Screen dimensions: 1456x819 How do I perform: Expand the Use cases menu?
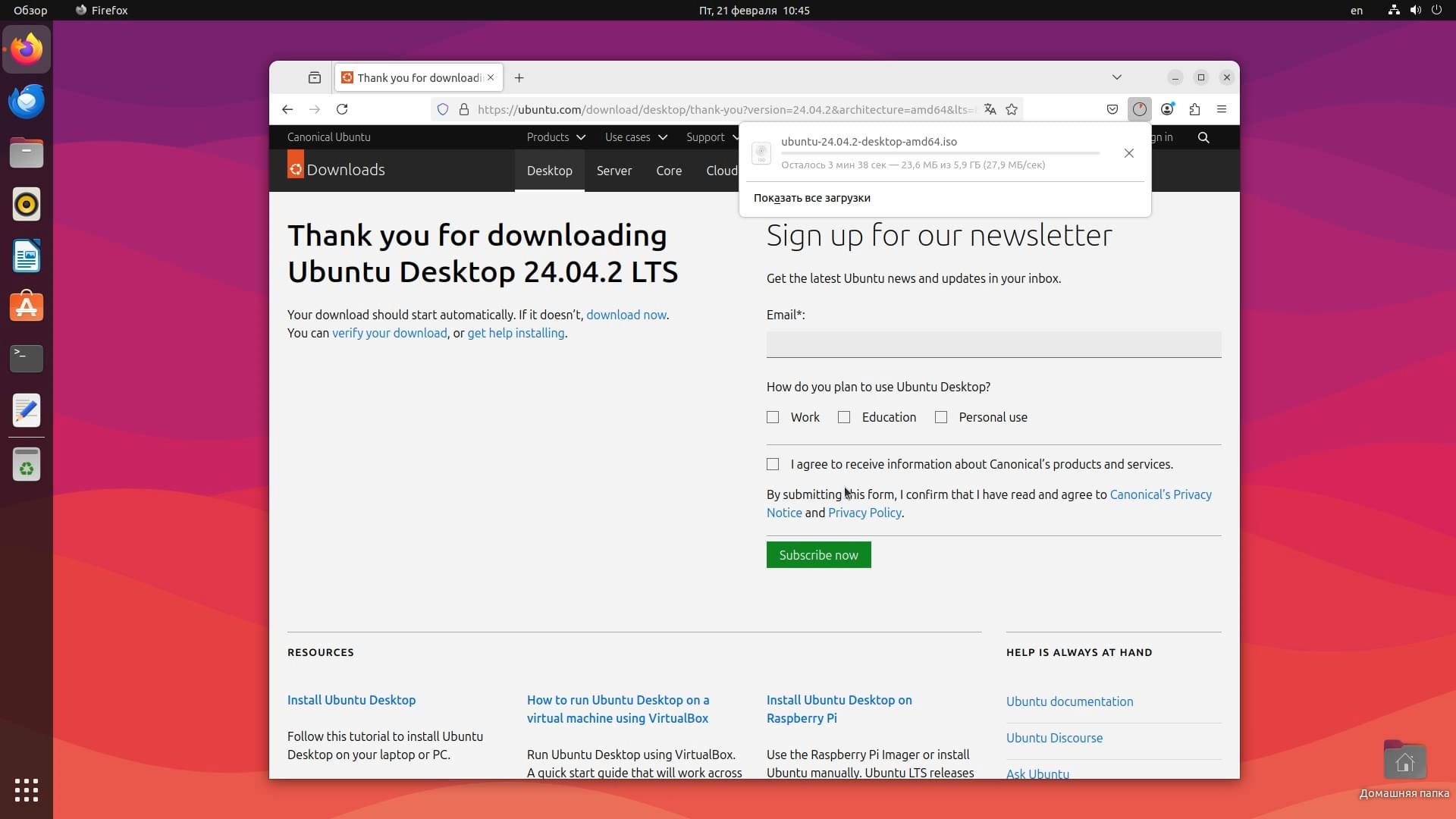[x=635, y=137]
